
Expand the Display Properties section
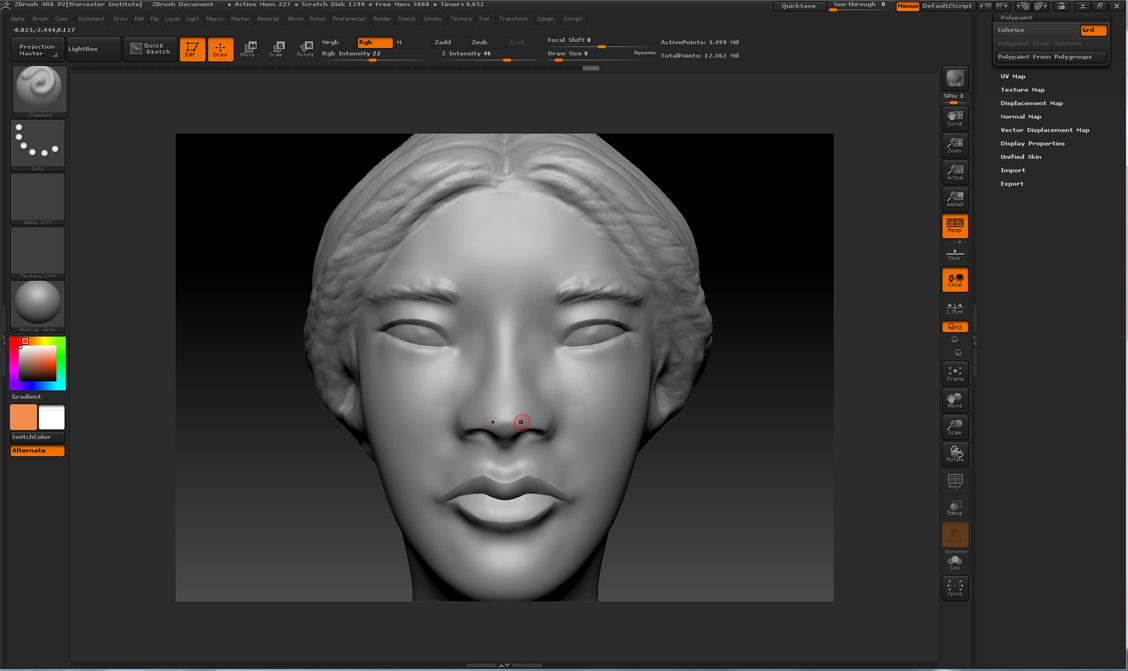point(1032,143)
